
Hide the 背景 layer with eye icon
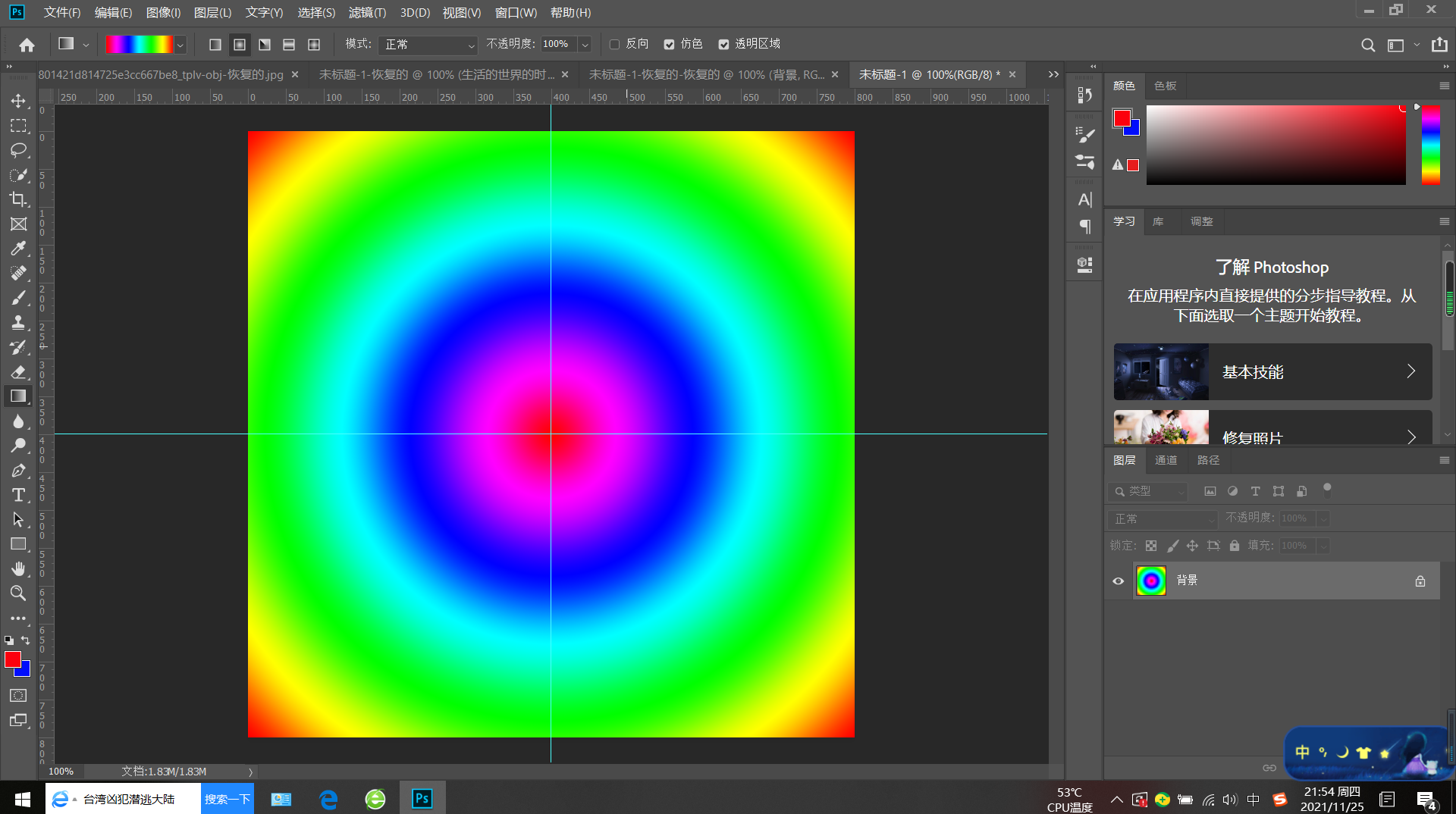1118,581
